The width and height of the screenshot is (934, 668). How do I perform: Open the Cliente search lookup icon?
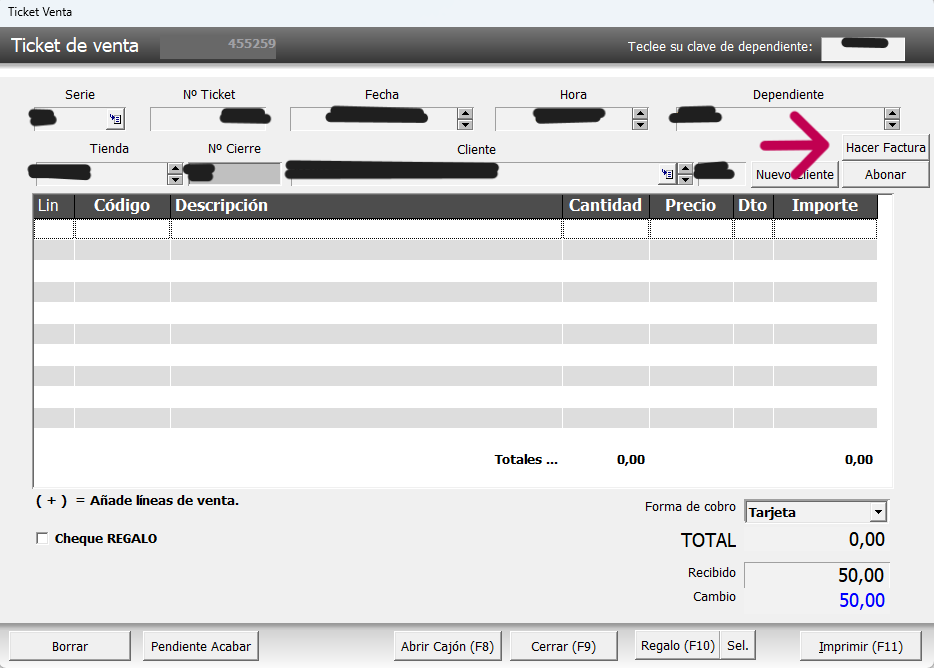pos(667,174)
